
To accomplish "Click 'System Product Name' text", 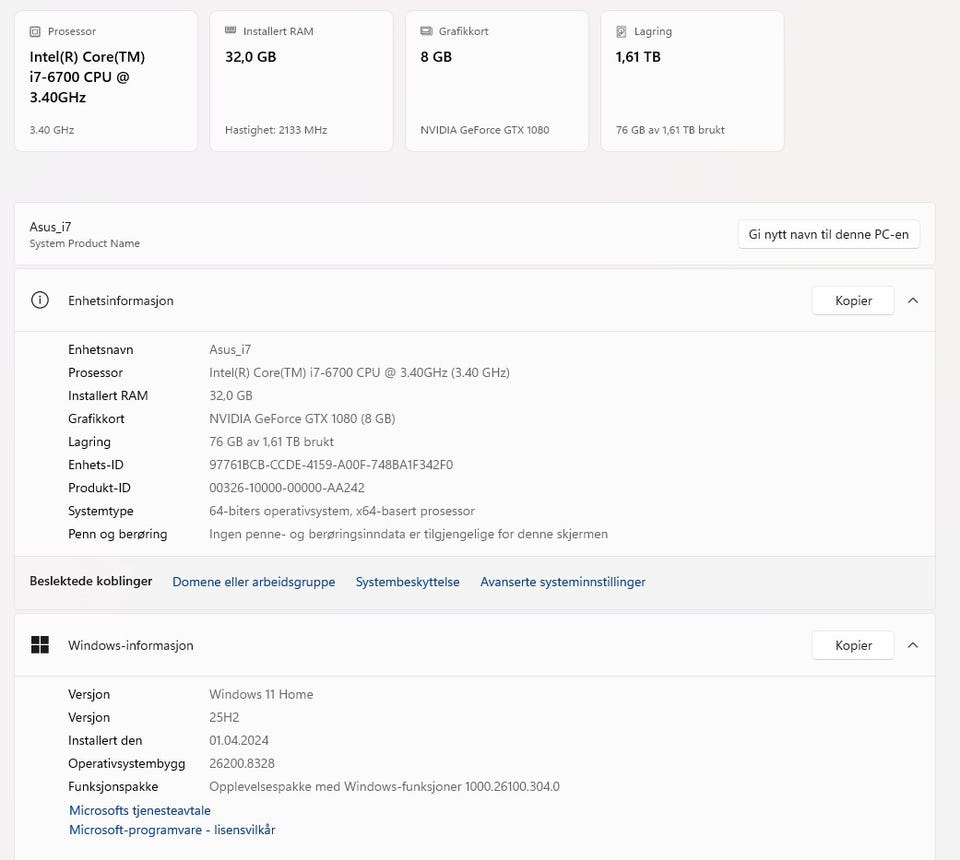I will [84, 244].
